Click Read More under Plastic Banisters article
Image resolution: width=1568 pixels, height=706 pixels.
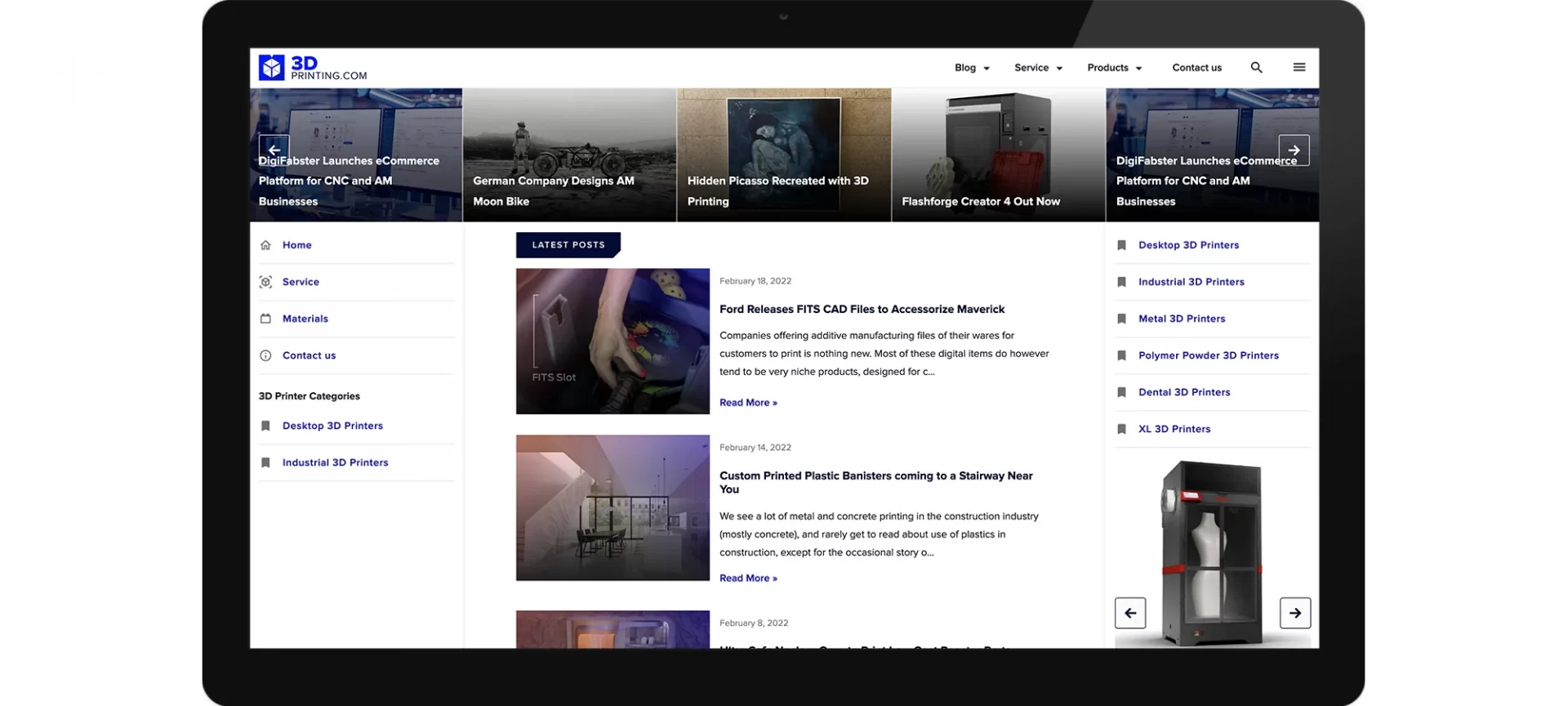(748, 579)
